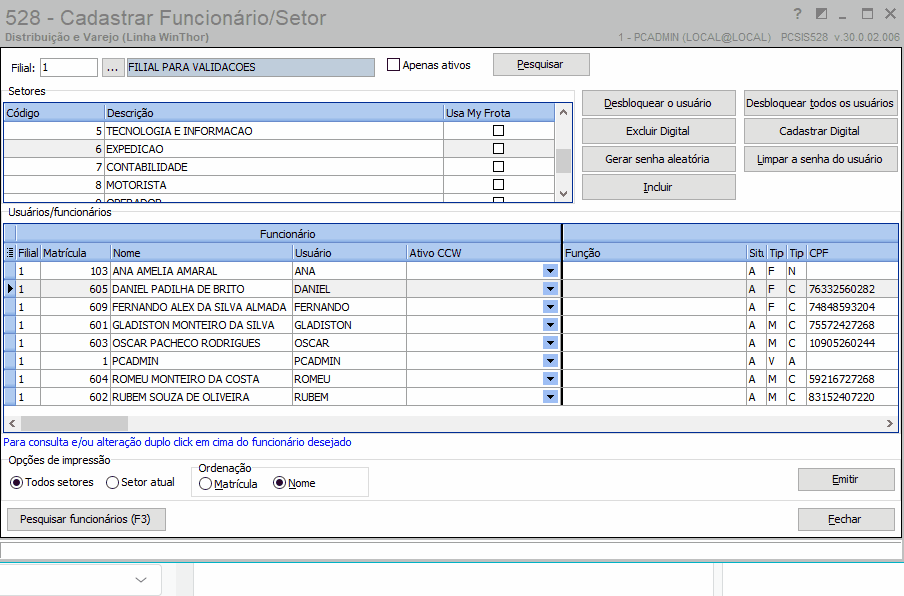904x596 pixels.
Task: Click the CPF column header
Action: (x=852, y=252)
